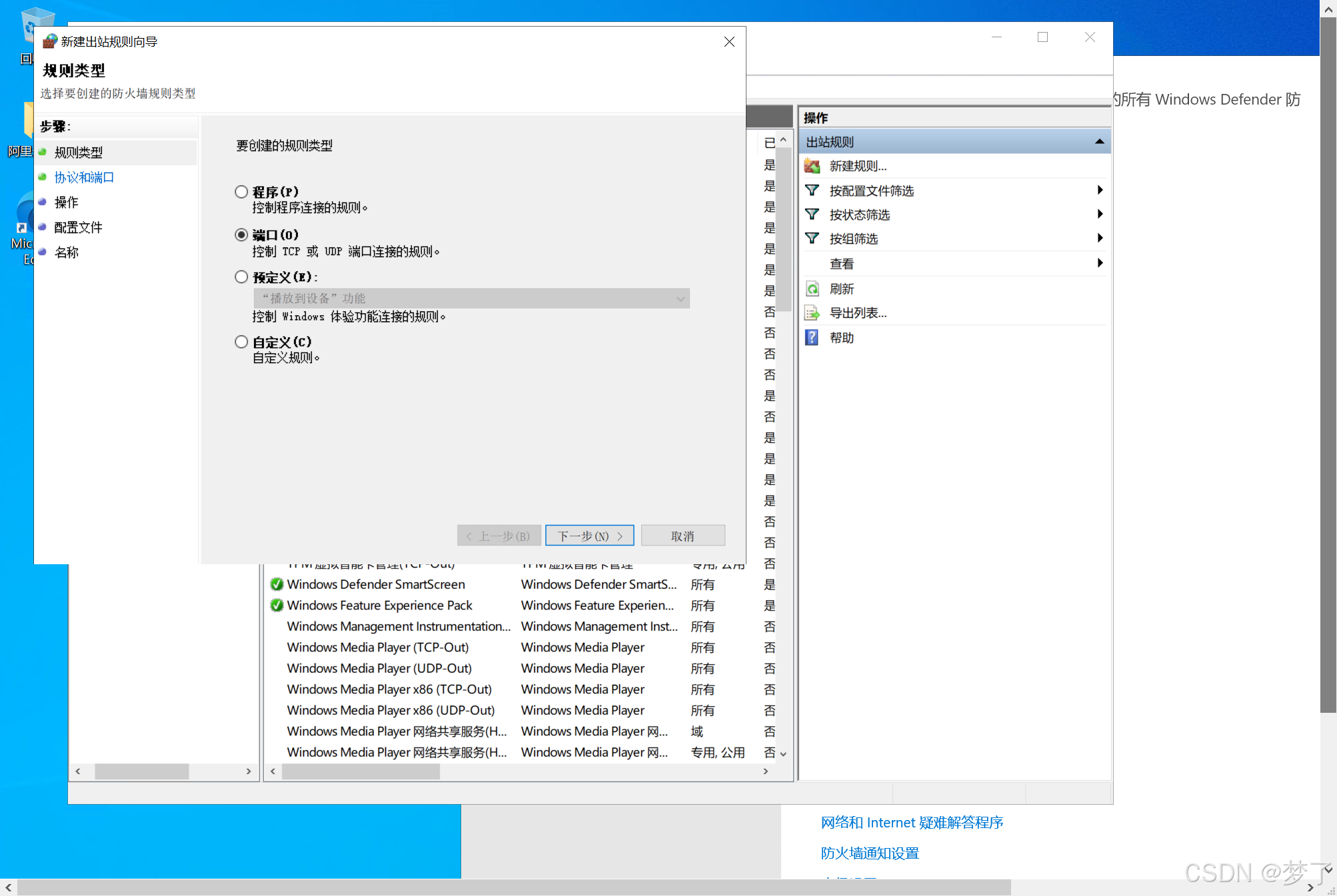Click 下一步(N) to continue the wizard
The height and width of the screenshot is (896, 1337).
click(x=590, y=536)
